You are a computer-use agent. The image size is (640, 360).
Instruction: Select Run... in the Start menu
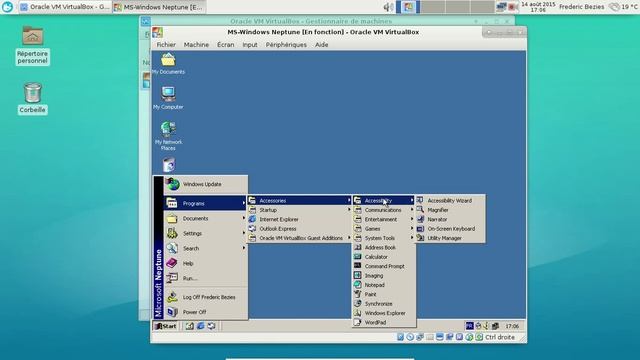tap(206, 278)
